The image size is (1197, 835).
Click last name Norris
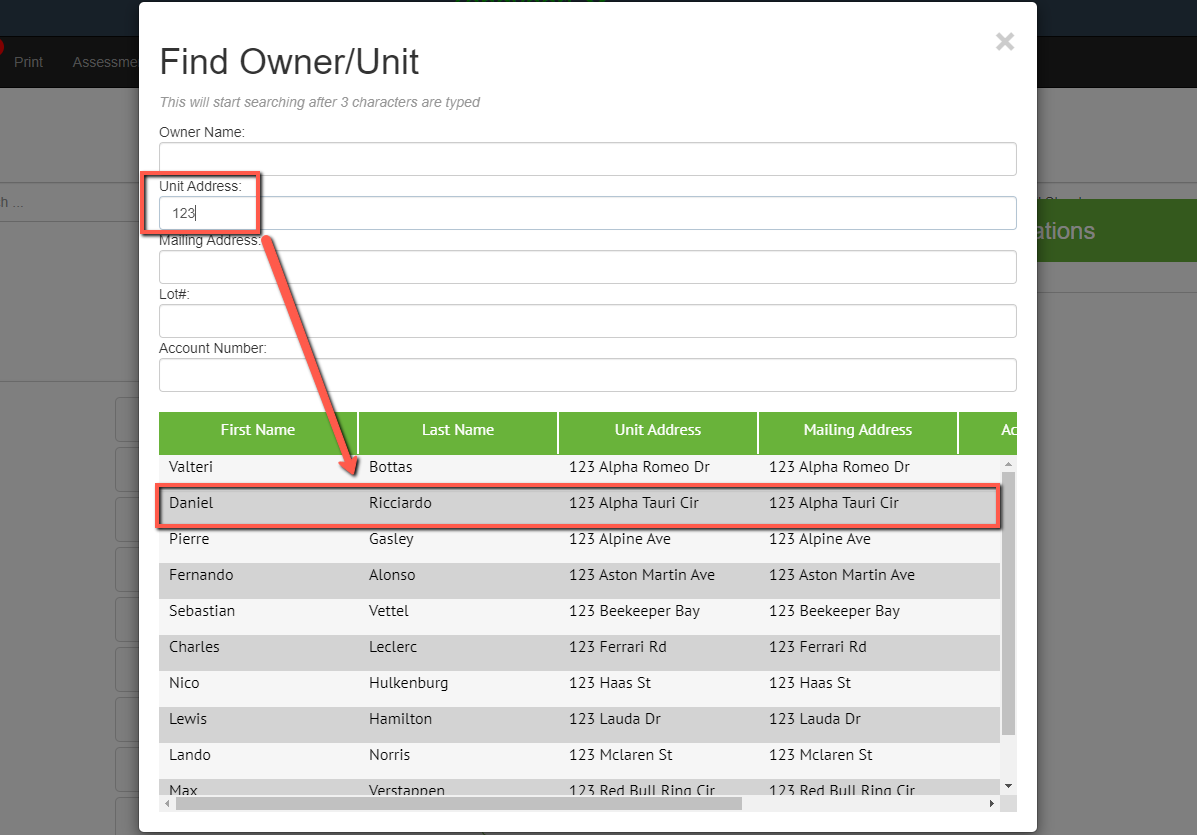click(x=389, y=754)
